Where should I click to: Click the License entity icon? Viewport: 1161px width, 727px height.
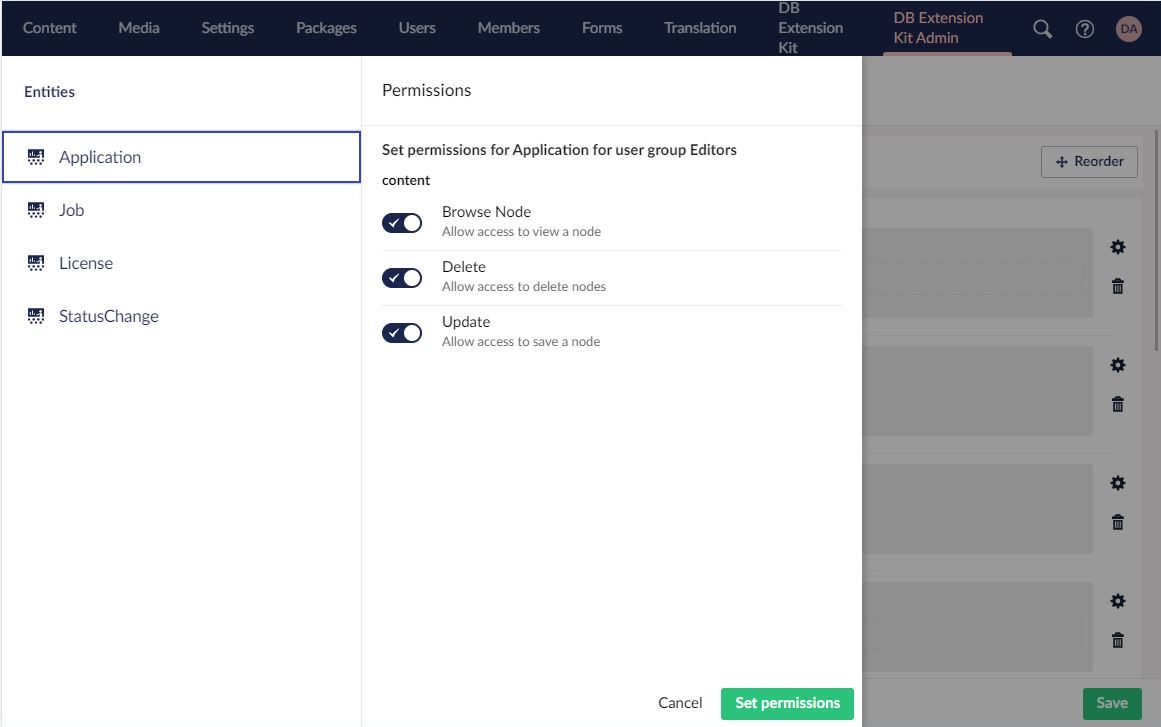(36, 262)
